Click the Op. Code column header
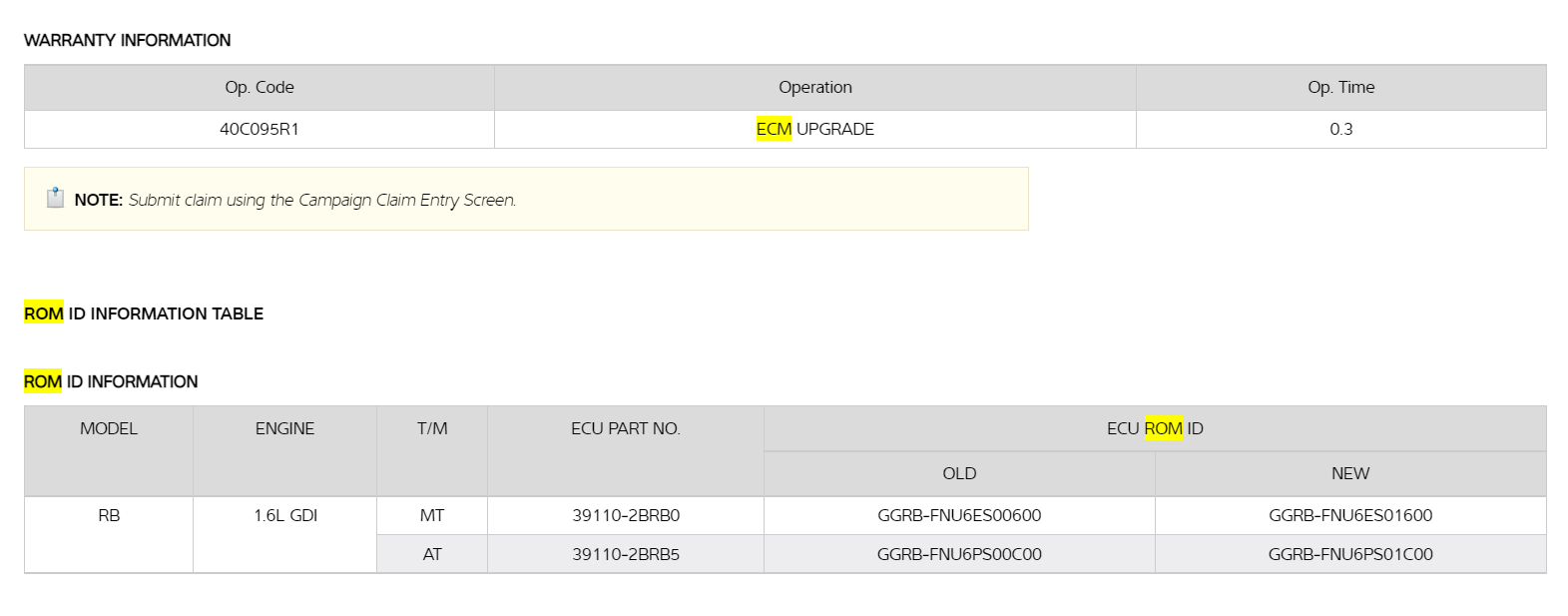1568x616 pixels. click(260, 87)
